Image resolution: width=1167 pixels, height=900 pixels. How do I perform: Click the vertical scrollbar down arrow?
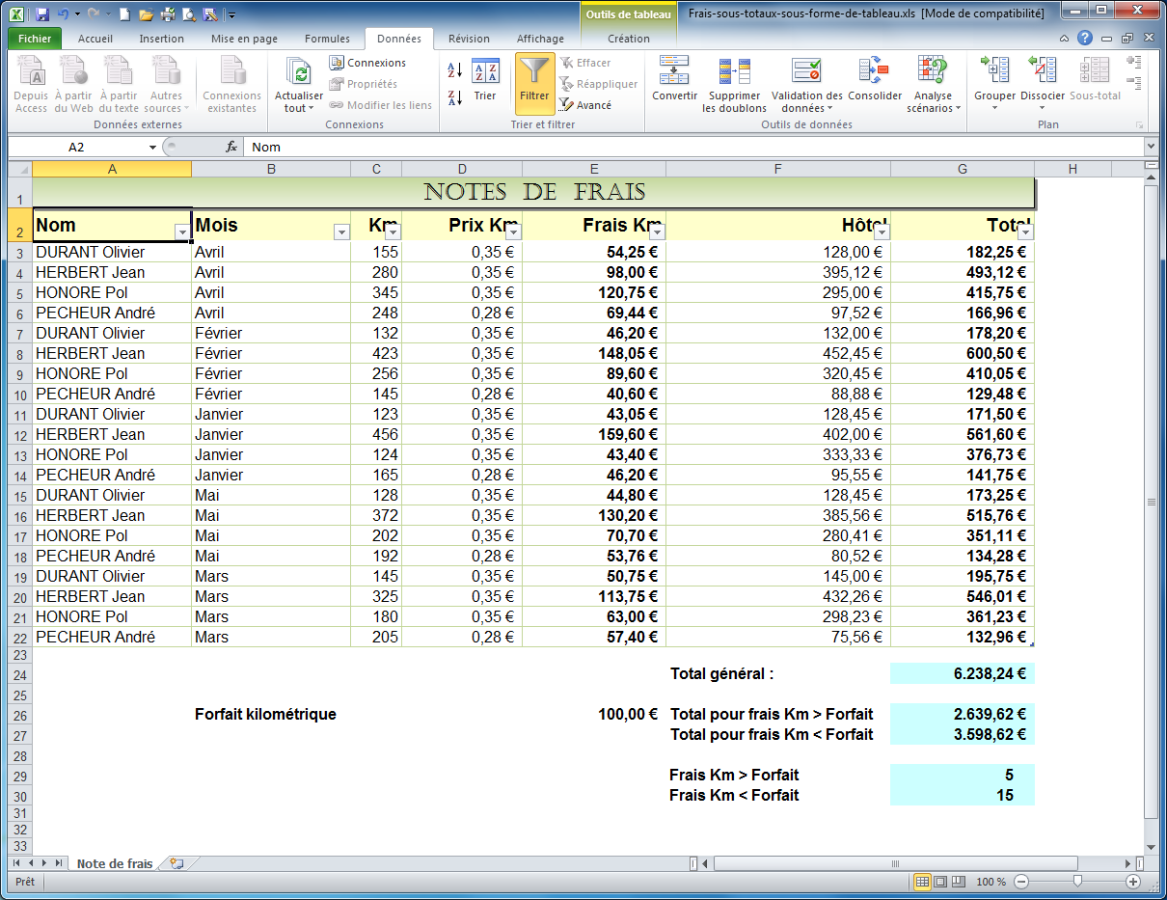[1151, 847]
